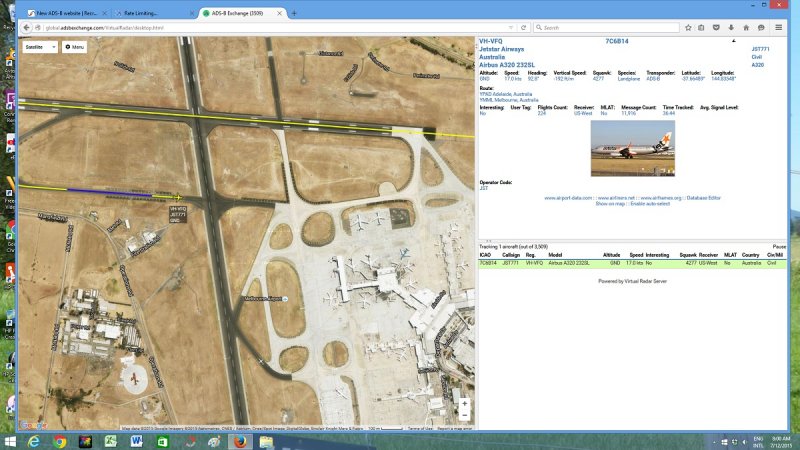Image resolution: width=800 pixels, height=450 pixels.
Task: Open the Satellite map type dropdown
Action: (x=40, y=47)
